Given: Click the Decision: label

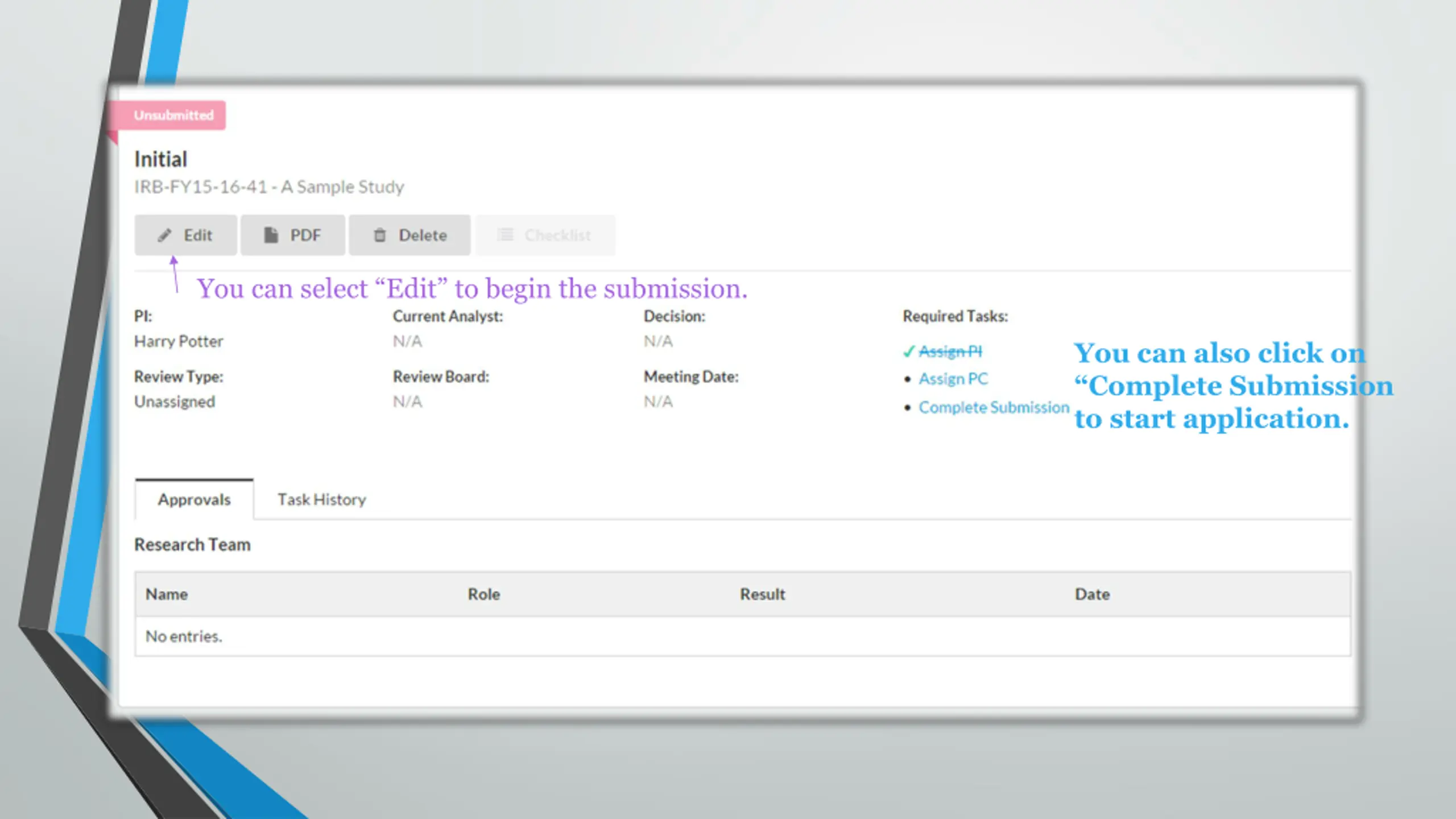Looking at the screenshot, I should 675,316.
